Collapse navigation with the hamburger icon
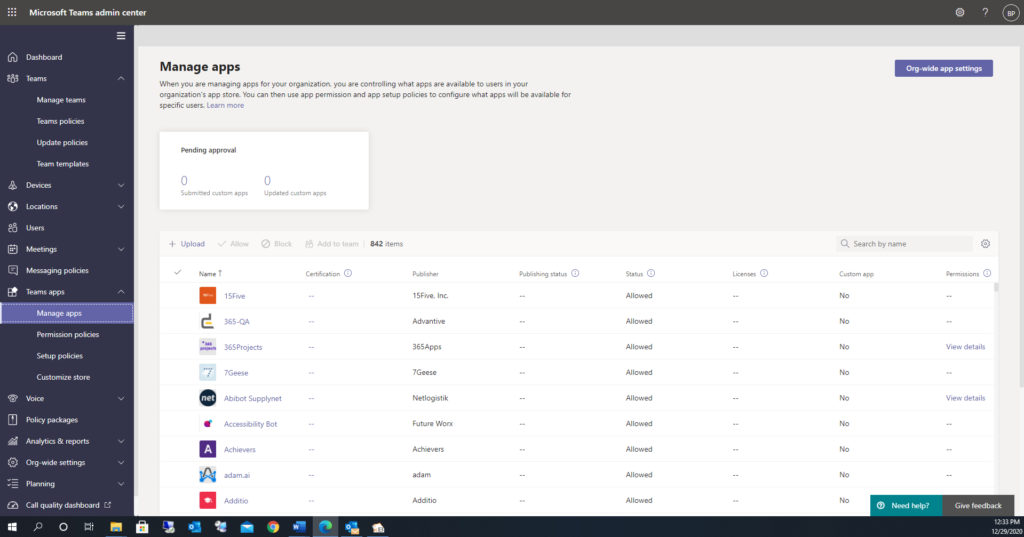Screen dimensions: 1024x537 (x=121, y=36)
